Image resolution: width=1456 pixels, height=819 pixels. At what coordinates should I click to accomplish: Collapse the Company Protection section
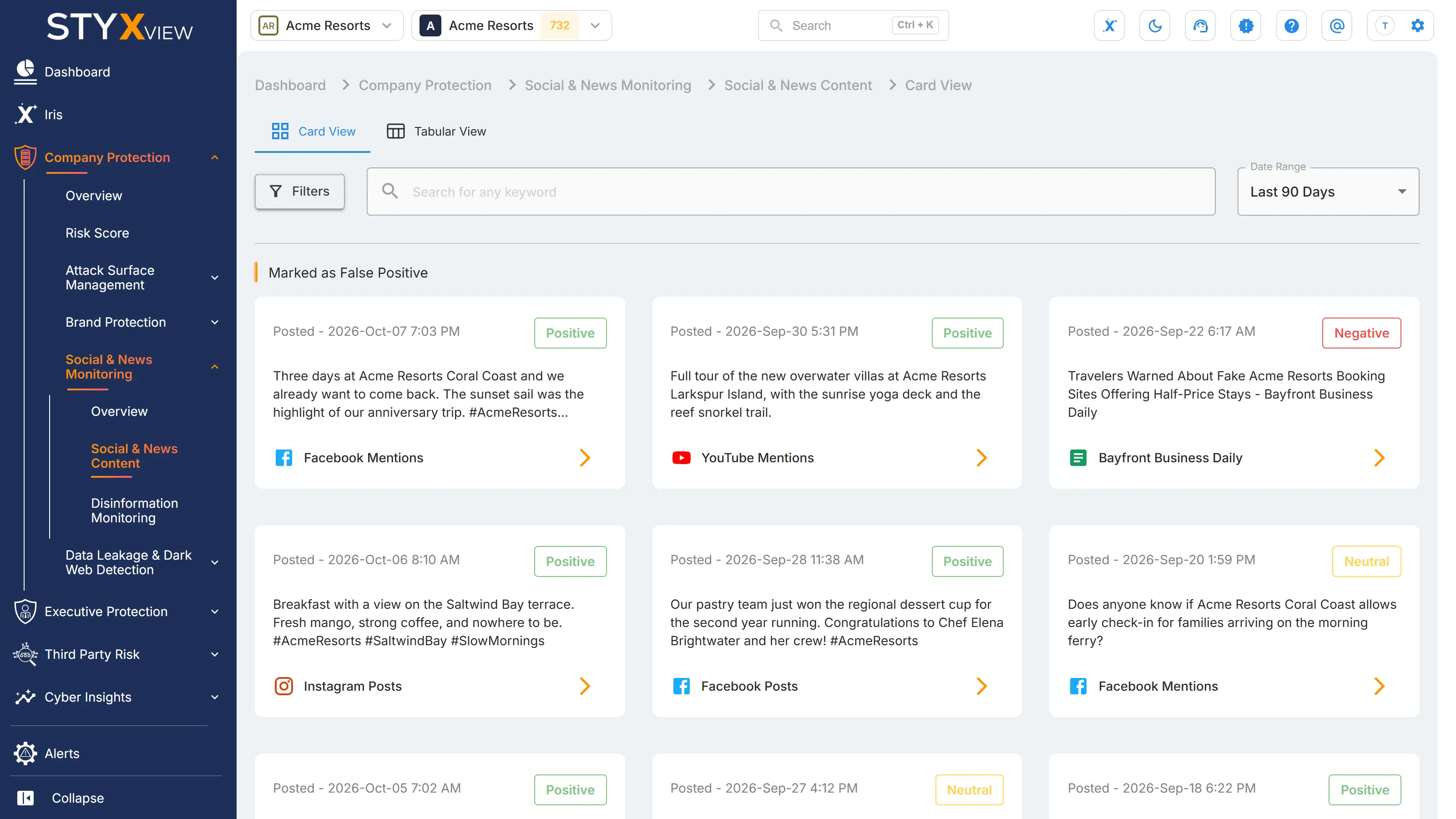pos(215,158)
